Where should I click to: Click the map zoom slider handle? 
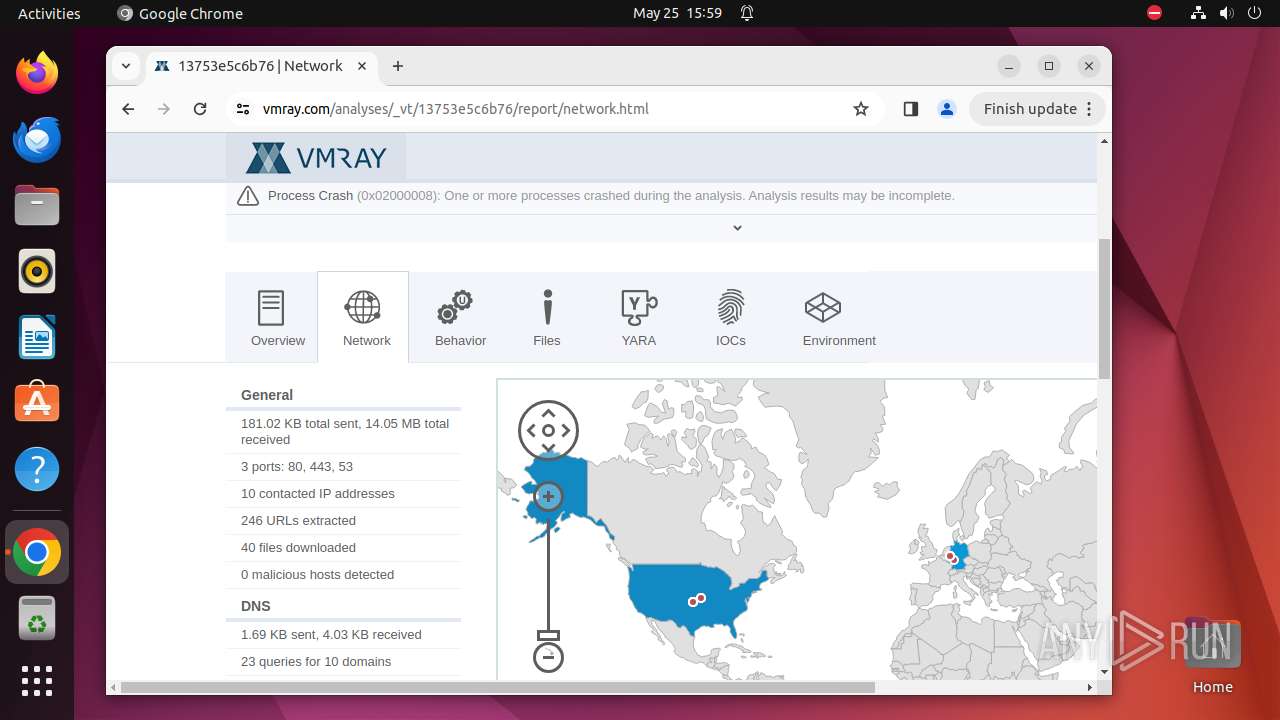(548, 635)
